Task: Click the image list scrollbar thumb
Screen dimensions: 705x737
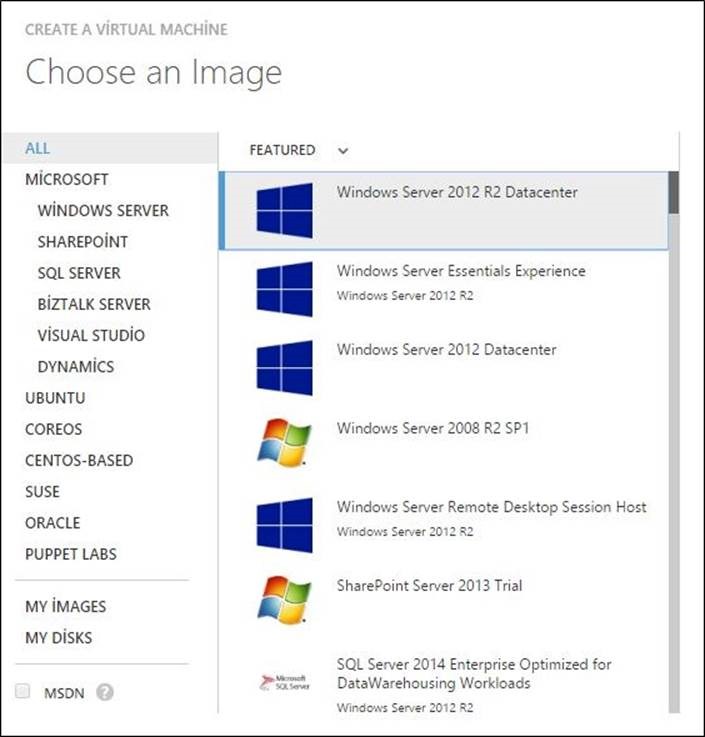Action: click(674, 192)
